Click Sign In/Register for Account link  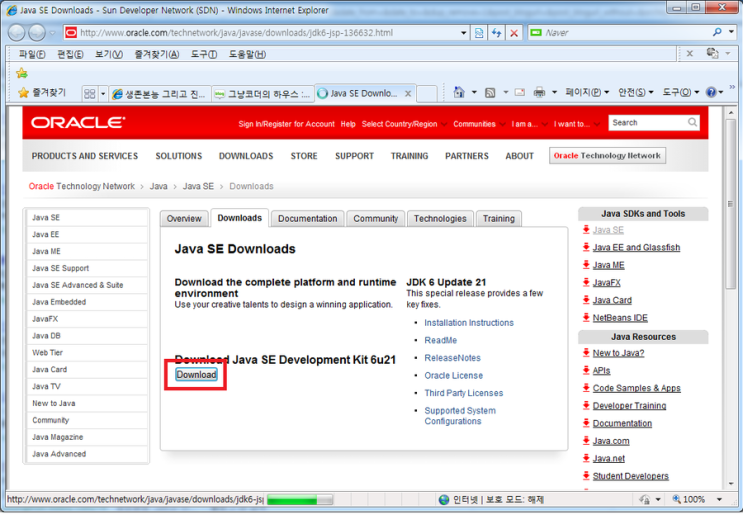[286, 124]
